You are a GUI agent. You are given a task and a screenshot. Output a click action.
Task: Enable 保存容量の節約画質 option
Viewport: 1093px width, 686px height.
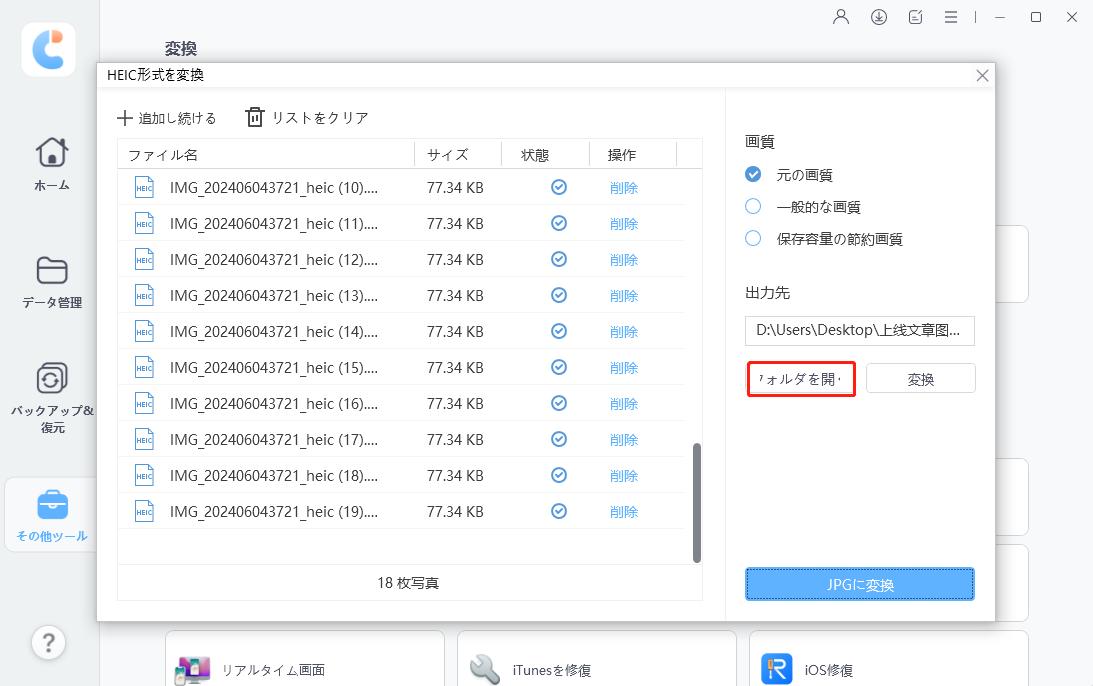pos(753,239)
